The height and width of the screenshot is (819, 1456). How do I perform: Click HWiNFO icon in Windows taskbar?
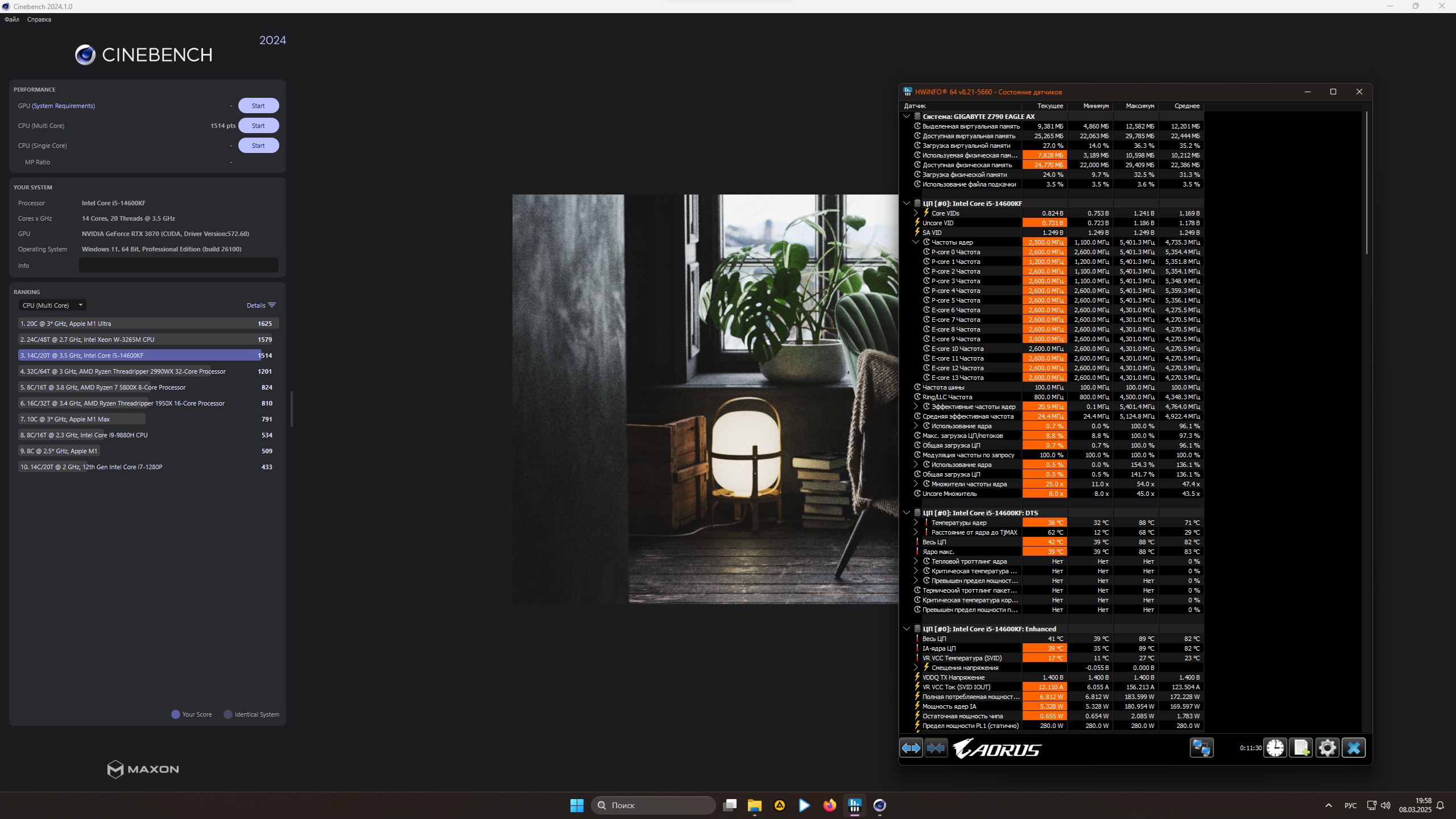point(854,805)
